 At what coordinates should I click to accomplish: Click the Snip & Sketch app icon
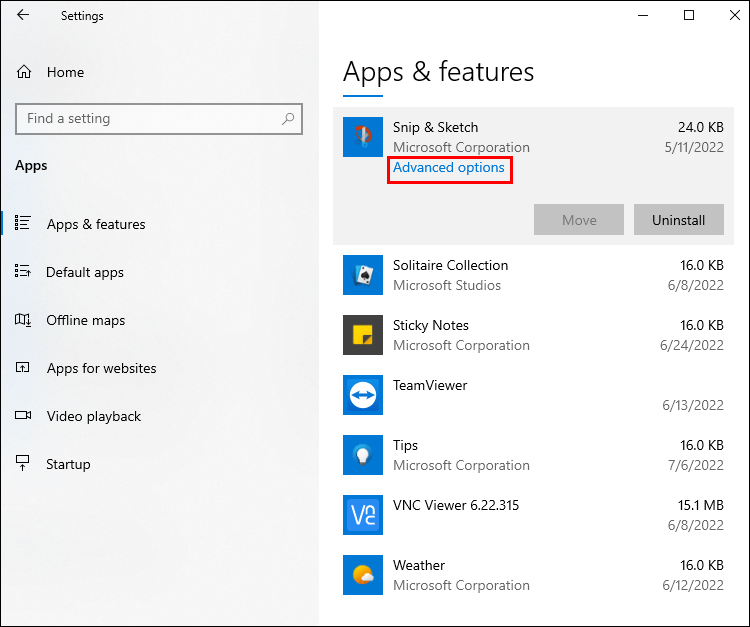pyautogui.click(x=363, y=137)
